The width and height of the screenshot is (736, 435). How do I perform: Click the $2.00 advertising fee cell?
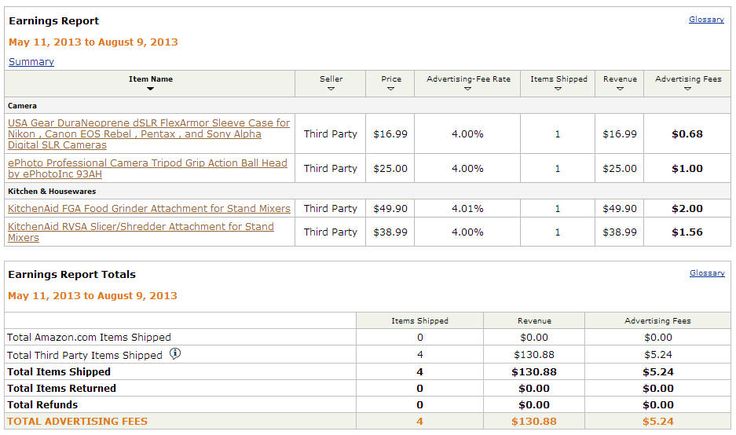pyautogui.click(x=687, y=208)
